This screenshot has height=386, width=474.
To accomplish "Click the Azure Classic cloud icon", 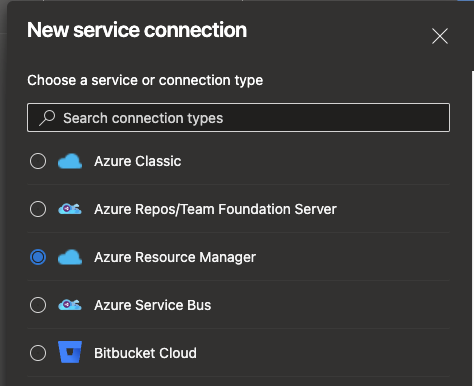I will pyautogui.click(x=70, y=161).
